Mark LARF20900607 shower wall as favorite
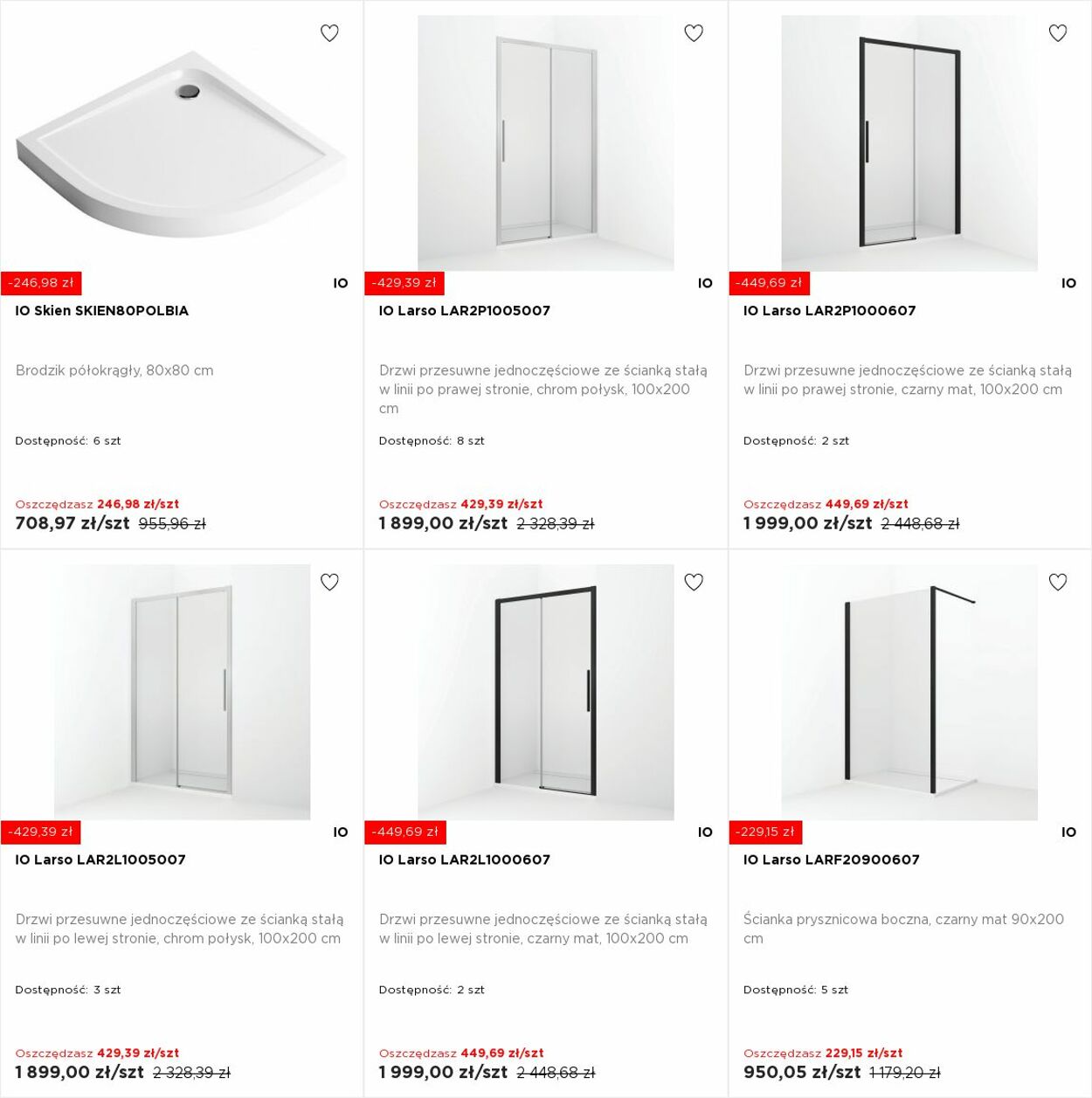The height and width of the screenshot is (1098, 1092). pos(1058,582)
